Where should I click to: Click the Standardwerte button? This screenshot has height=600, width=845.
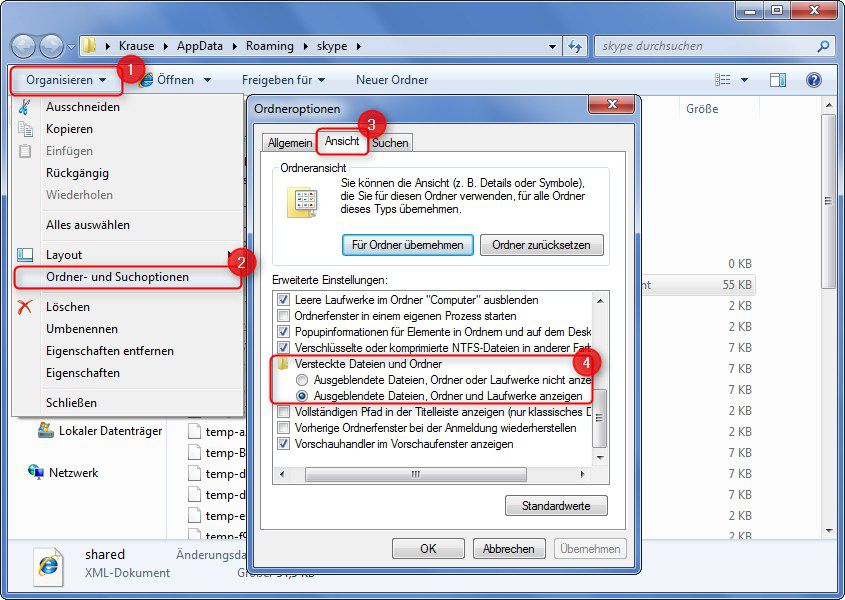(x=555, y=505)
